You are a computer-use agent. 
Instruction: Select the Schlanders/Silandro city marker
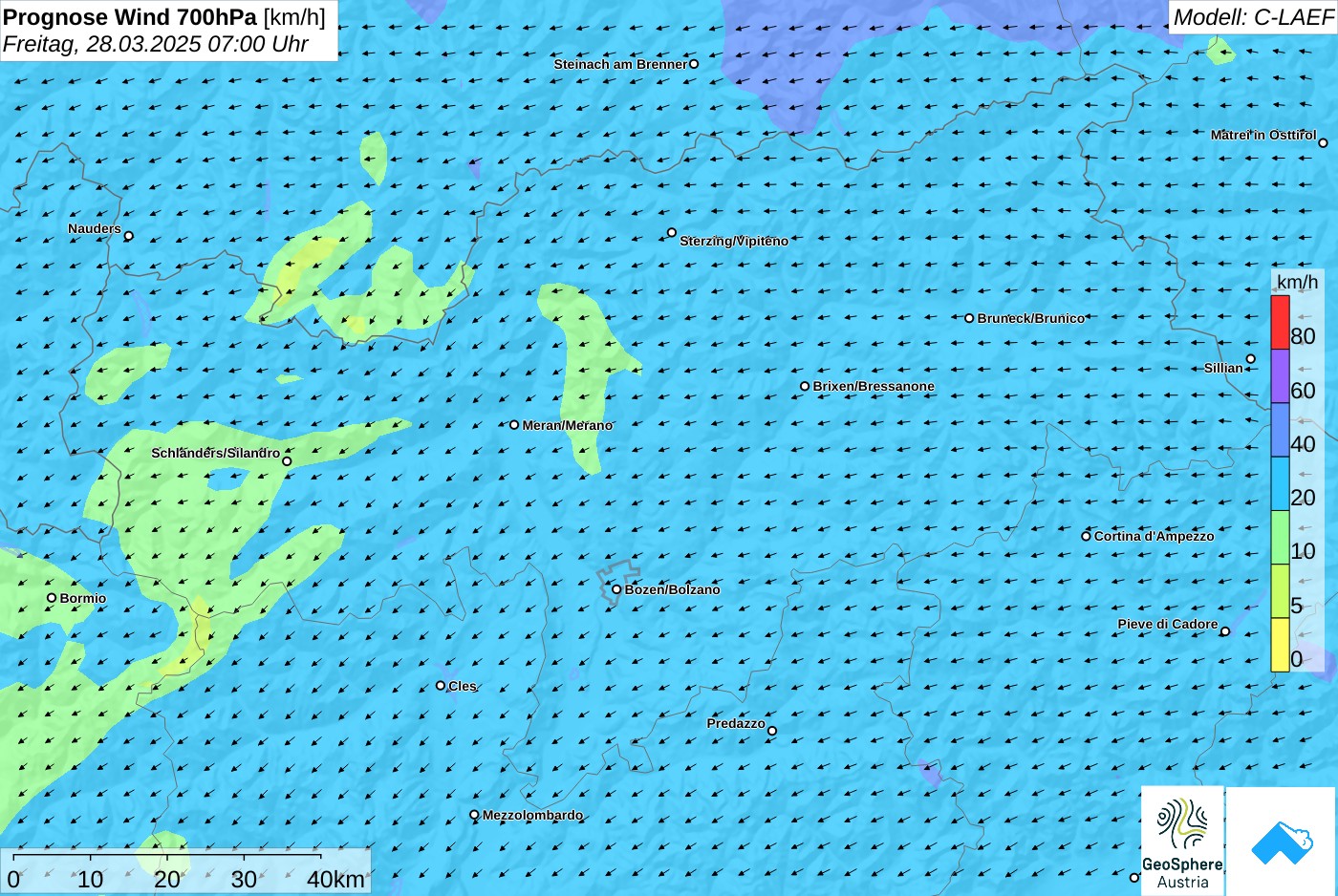(x=287, y=461)
